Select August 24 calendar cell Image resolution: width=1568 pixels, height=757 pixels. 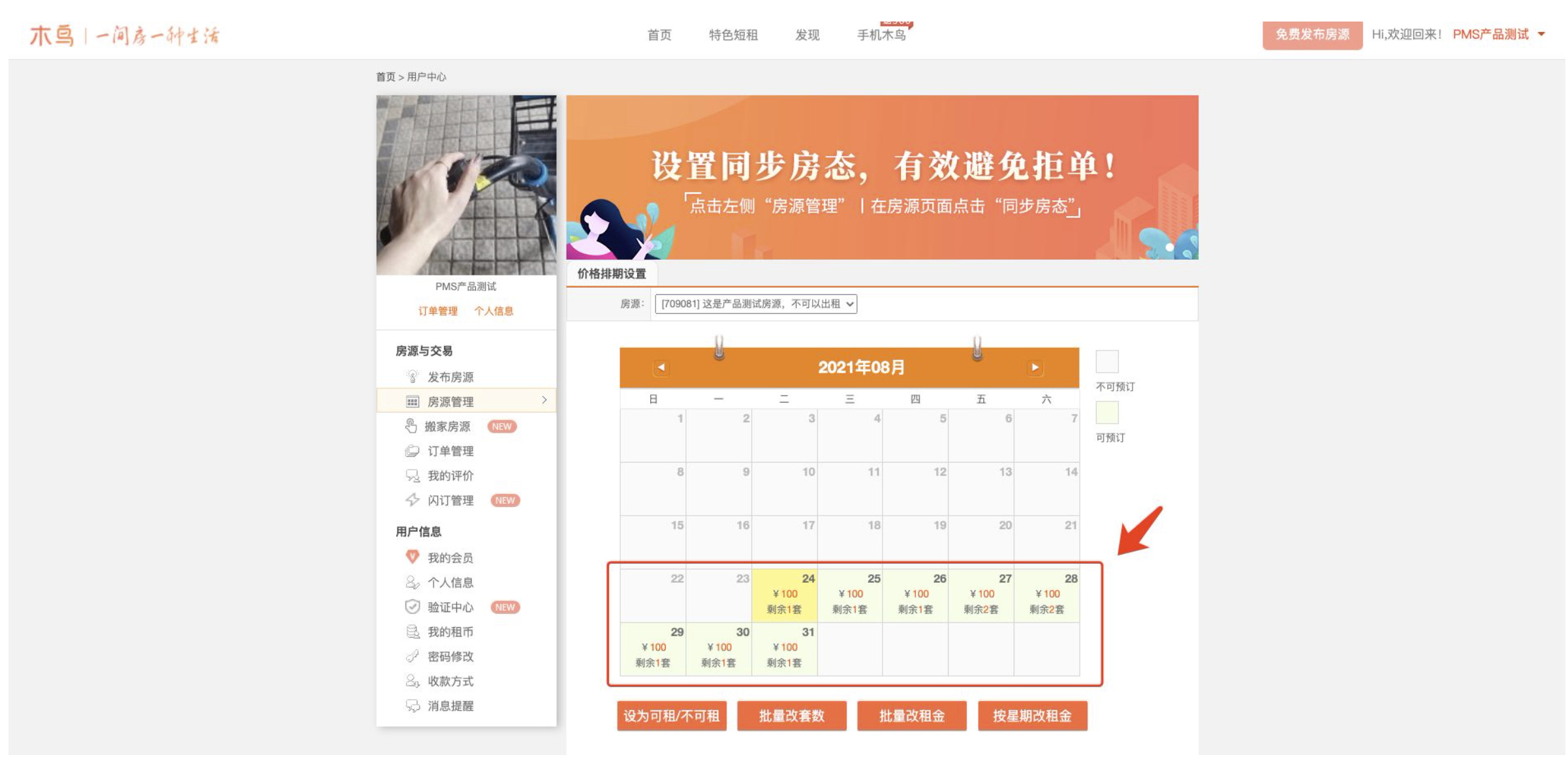(x=784, y=595)
